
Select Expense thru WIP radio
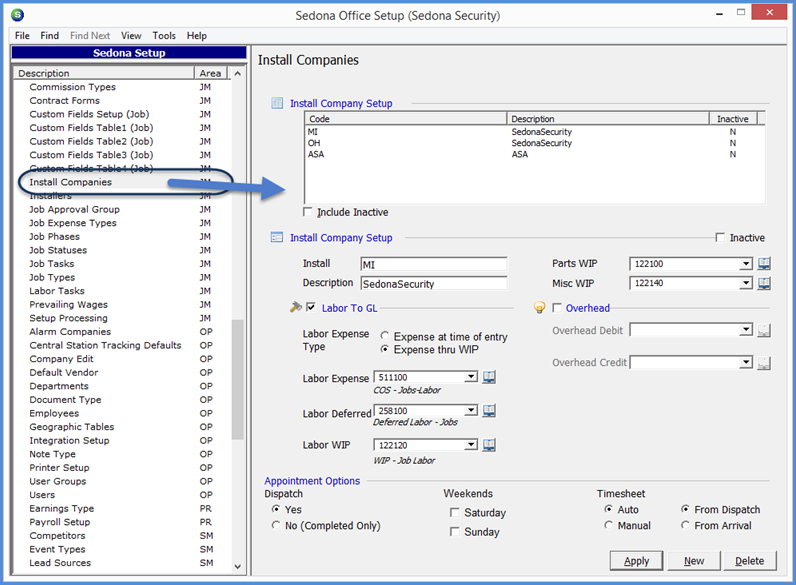coord(385,349)
